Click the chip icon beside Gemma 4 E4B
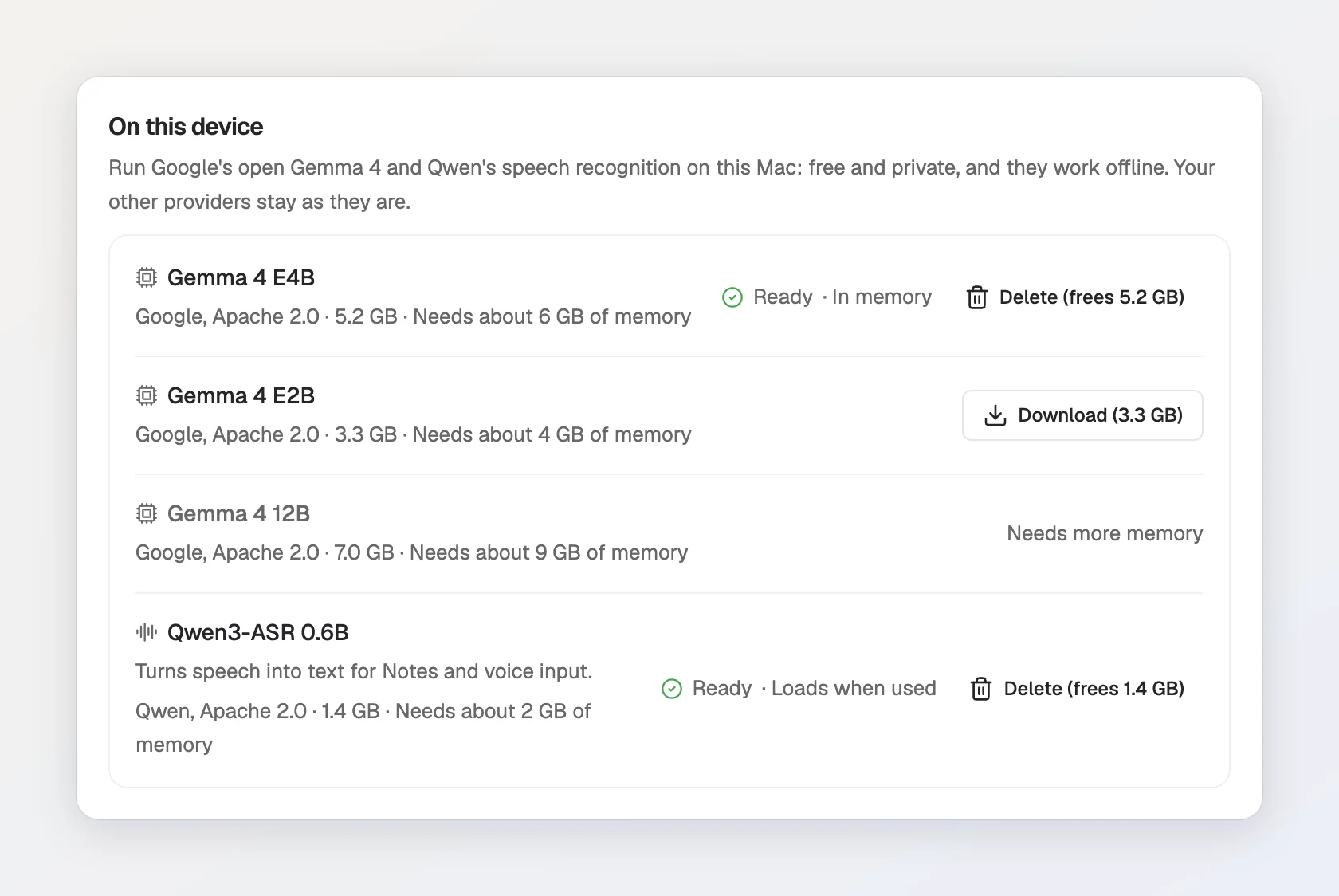 pos(147,277)
